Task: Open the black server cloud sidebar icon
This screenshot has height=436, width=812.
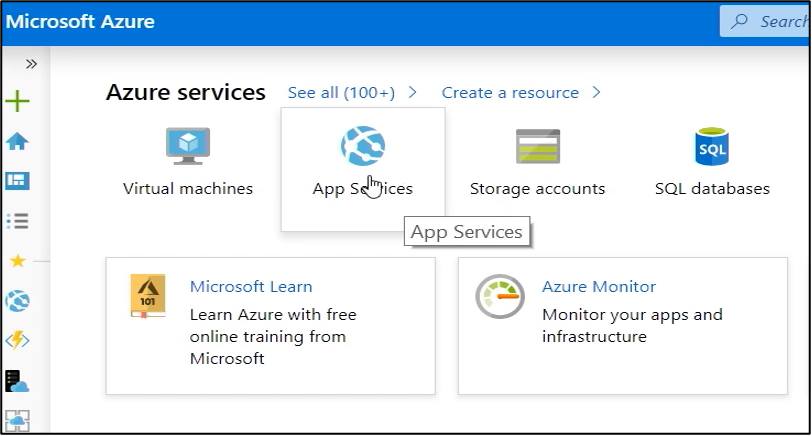Action: tap(17, 381)
